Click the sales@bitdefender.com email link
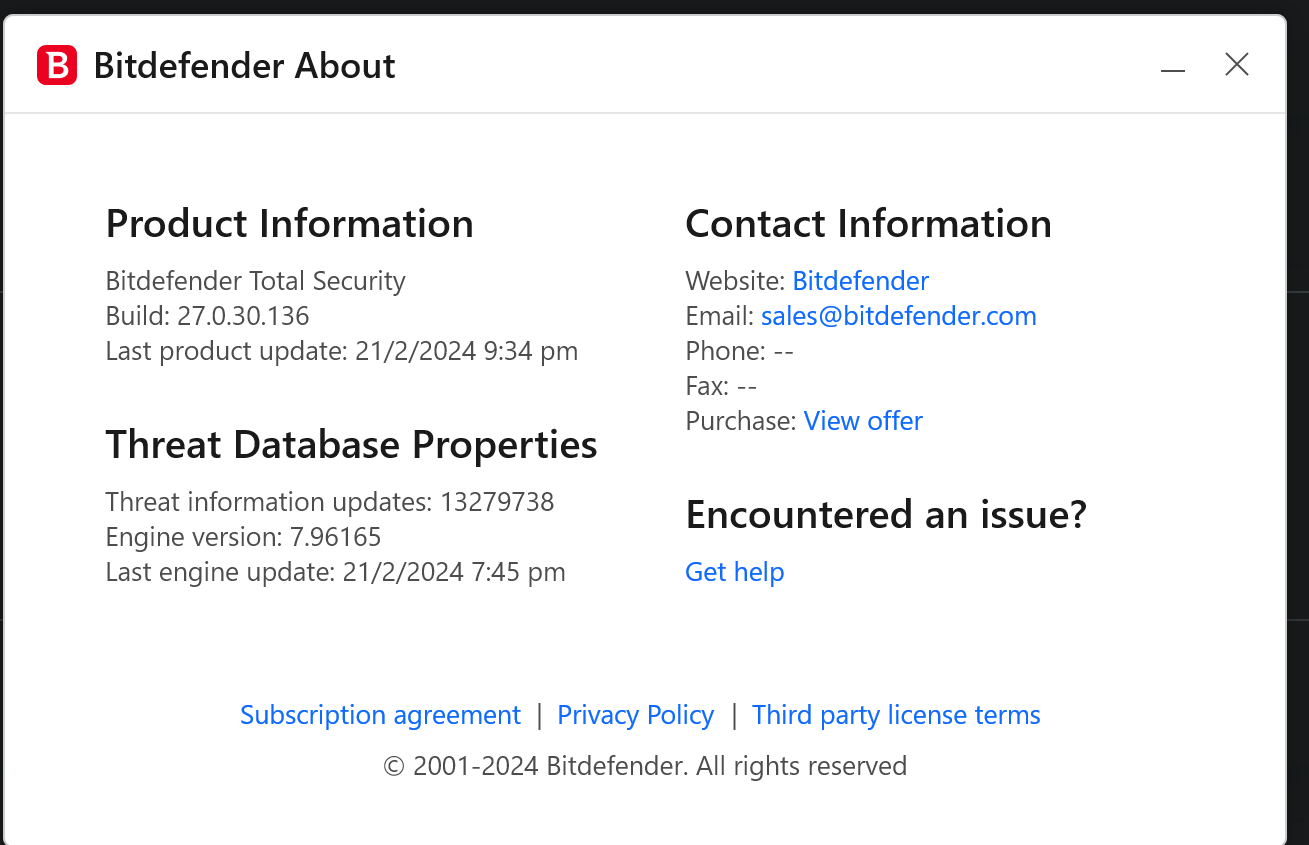Viewport: 1309px width, 845px height. coord(898,316)
